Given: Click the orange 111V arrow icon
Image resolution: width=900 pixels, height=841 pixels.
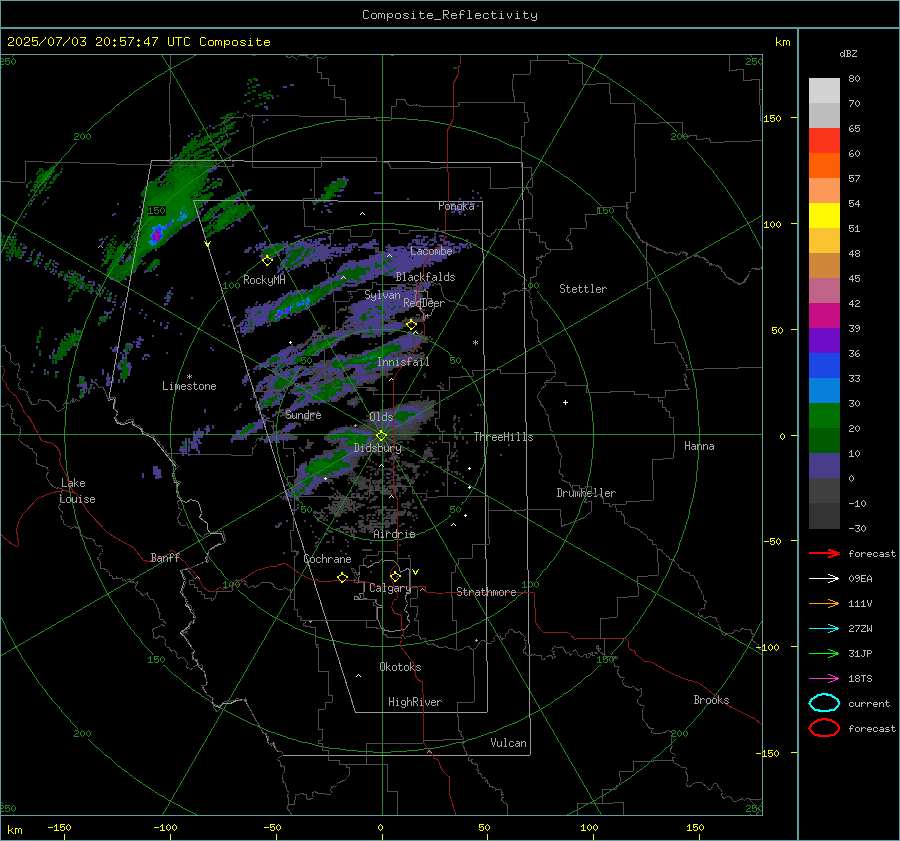Looking at the screenshot, I should pyautogui.click(x=824, y=603).
